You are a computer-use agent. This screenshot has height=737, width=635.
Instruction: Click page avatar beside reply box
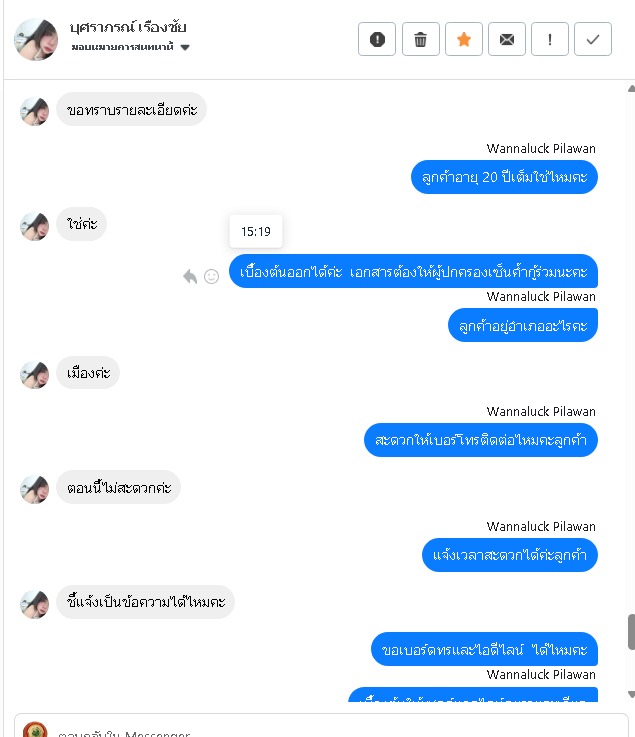pyautogui.click(x=35, y=729)
